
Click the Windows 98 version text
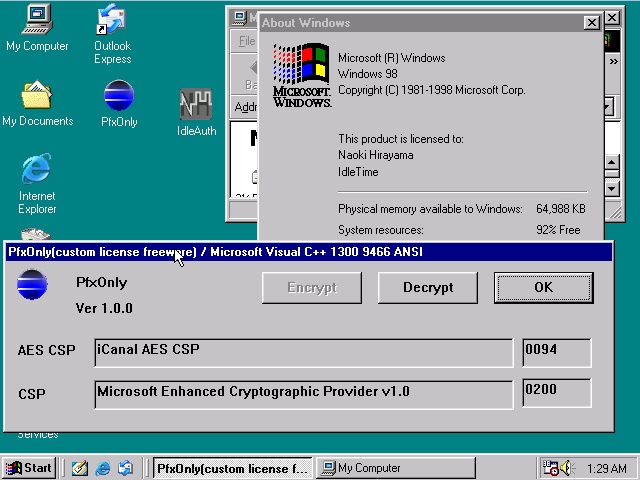coord(367,74)
